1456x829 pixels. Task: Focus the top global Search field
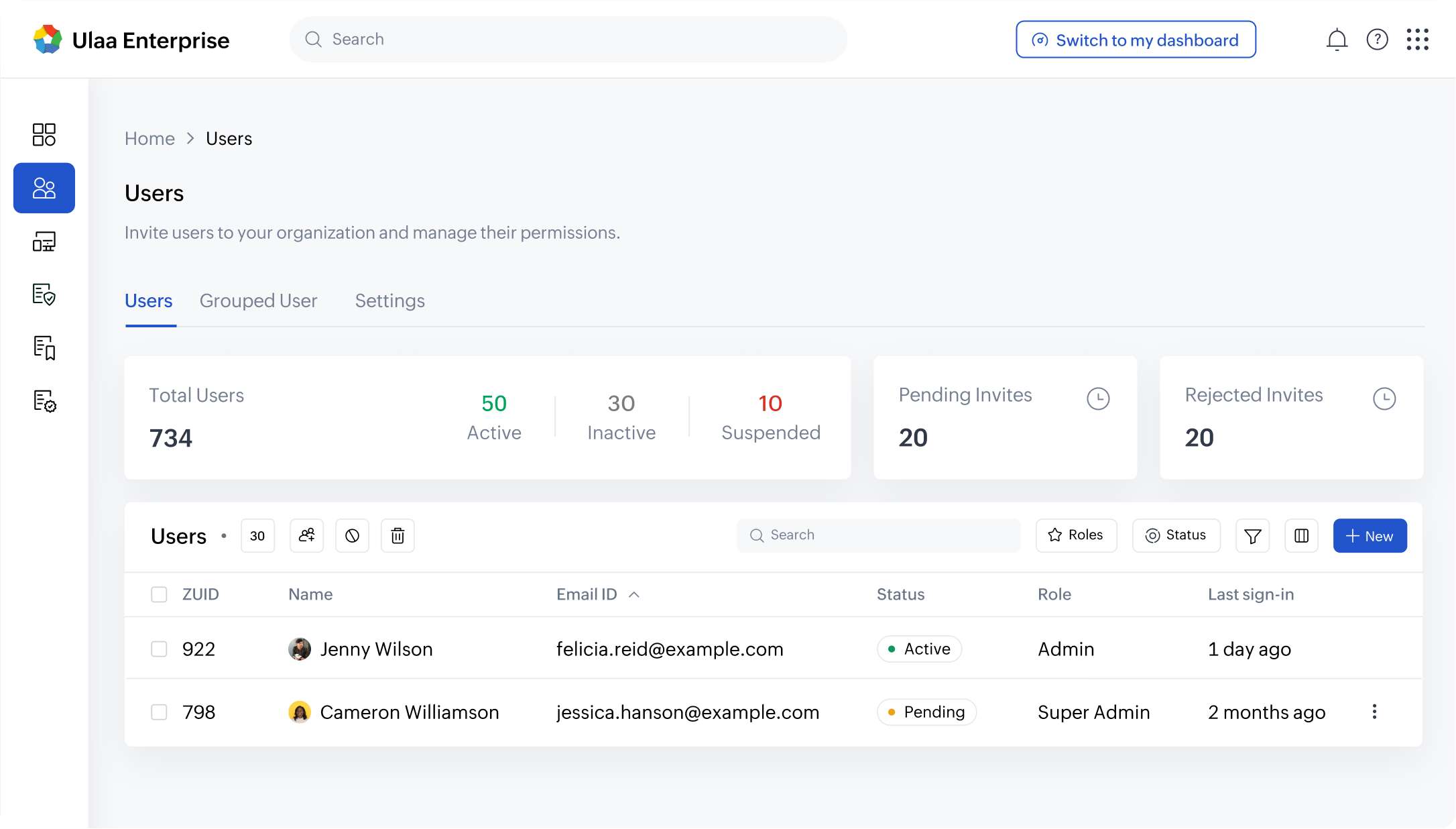tap(568, 40)
